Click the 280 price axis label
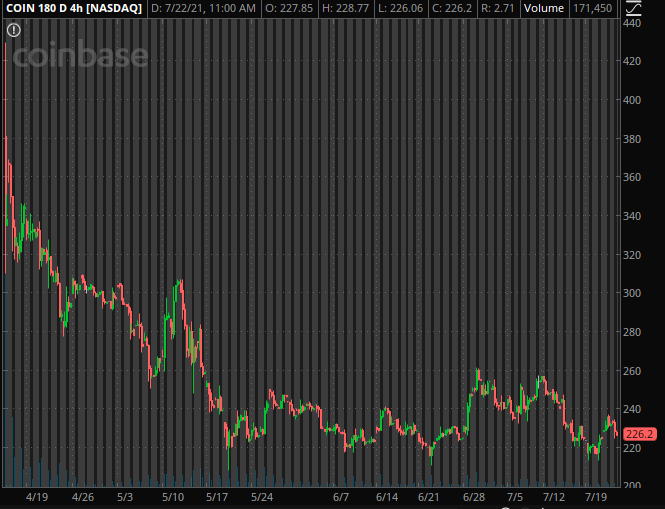665x509 pixels. [x=632, y=332]
